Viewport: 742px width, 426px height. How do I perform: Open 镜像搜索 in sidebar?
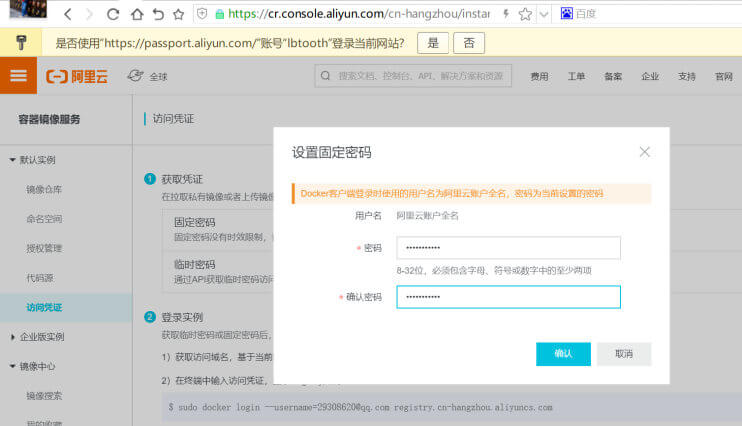click(x=44, y=396)
